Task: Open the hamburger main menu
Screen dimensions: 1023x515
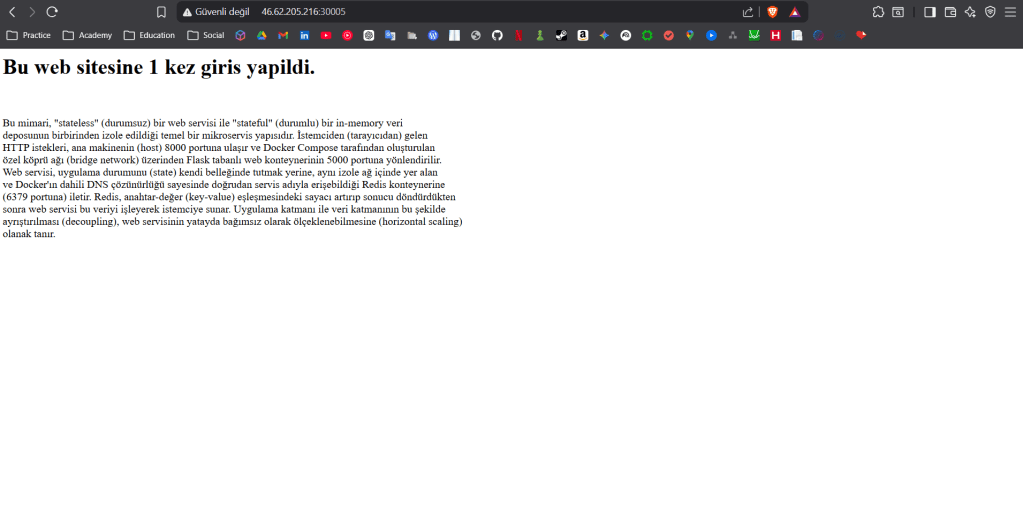Action: (1010, 12)
